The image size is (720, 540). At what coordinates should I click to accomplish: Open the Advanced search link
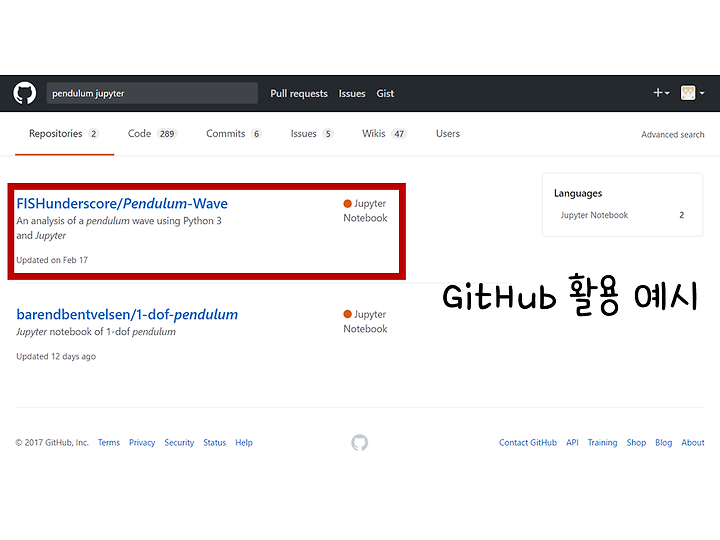coord(673,135)
